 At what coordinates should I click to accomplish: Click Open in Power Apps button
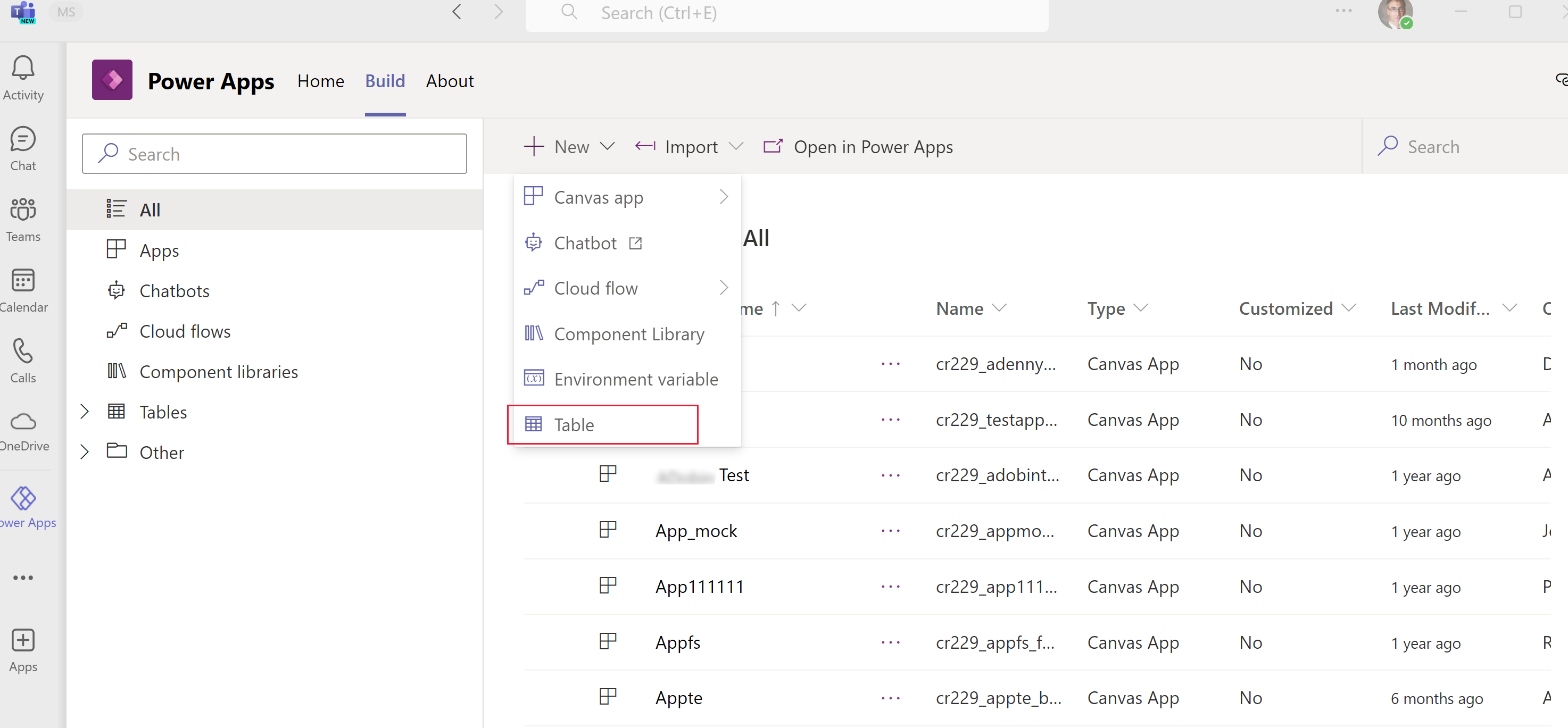click(858, 147)
